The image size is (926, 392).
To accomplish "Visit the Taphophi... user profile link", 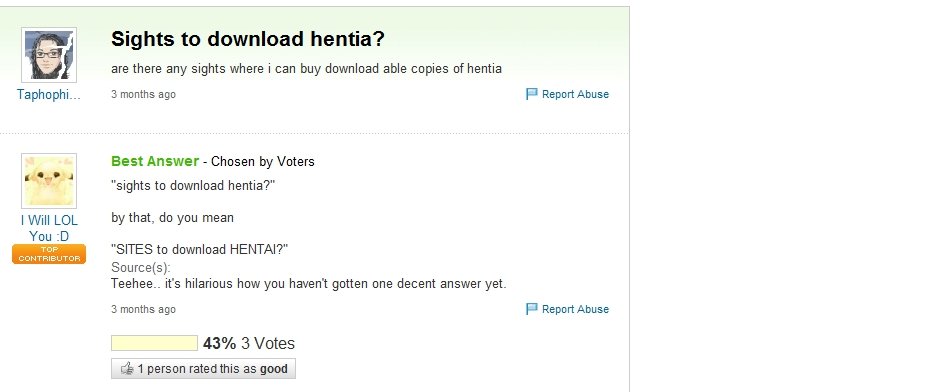I will click(48, 94).
